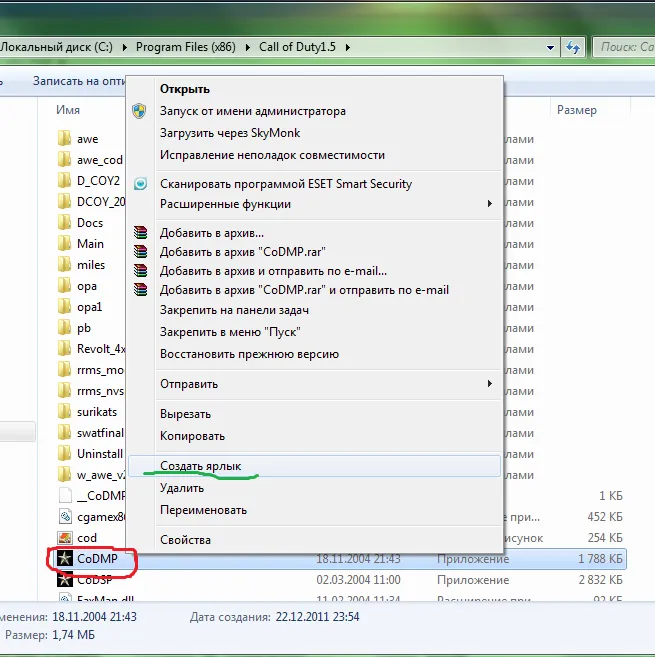This screenshot has width=655, height=657.
Task: Choose 'Открыть' in context menu
Action: (314, 89)
